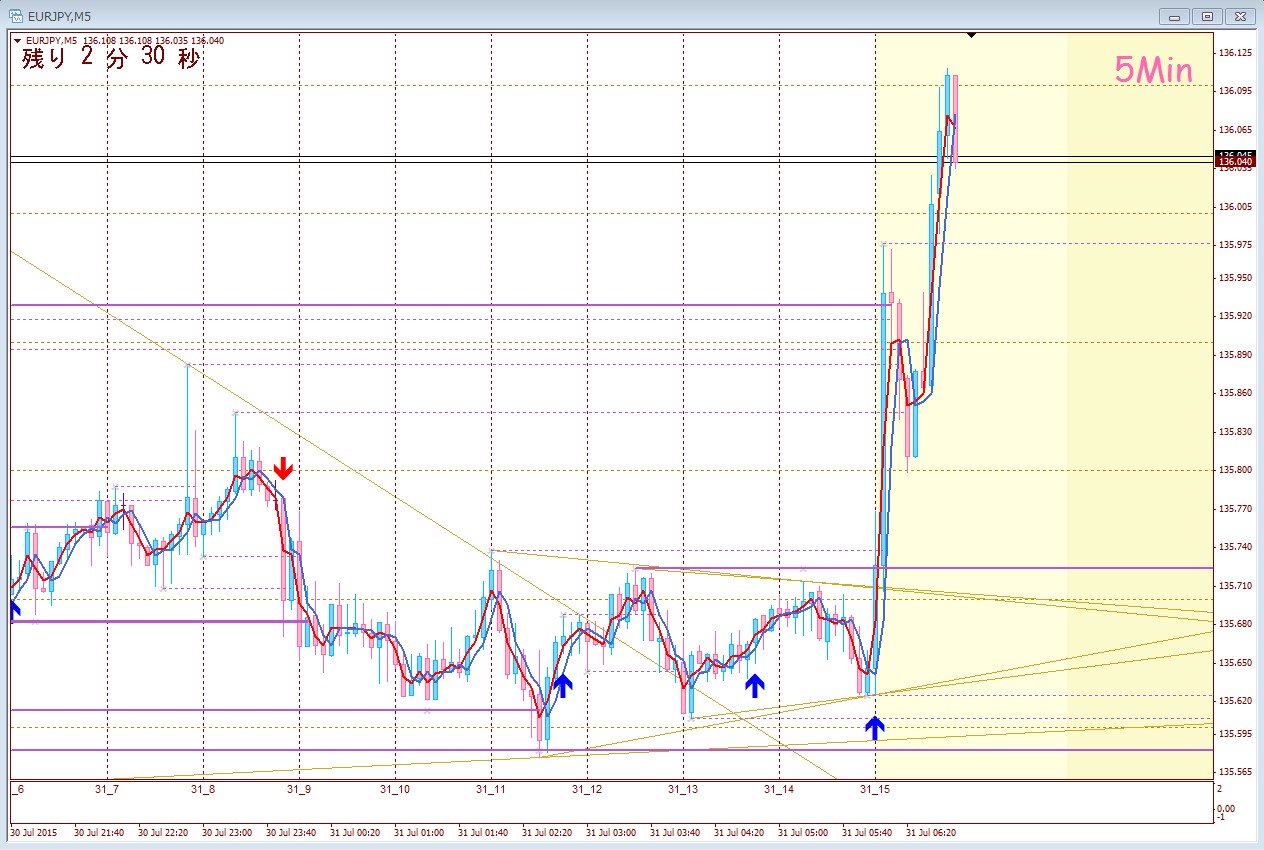Click the EURJPY,M5 chart window icon

[16, 16]
